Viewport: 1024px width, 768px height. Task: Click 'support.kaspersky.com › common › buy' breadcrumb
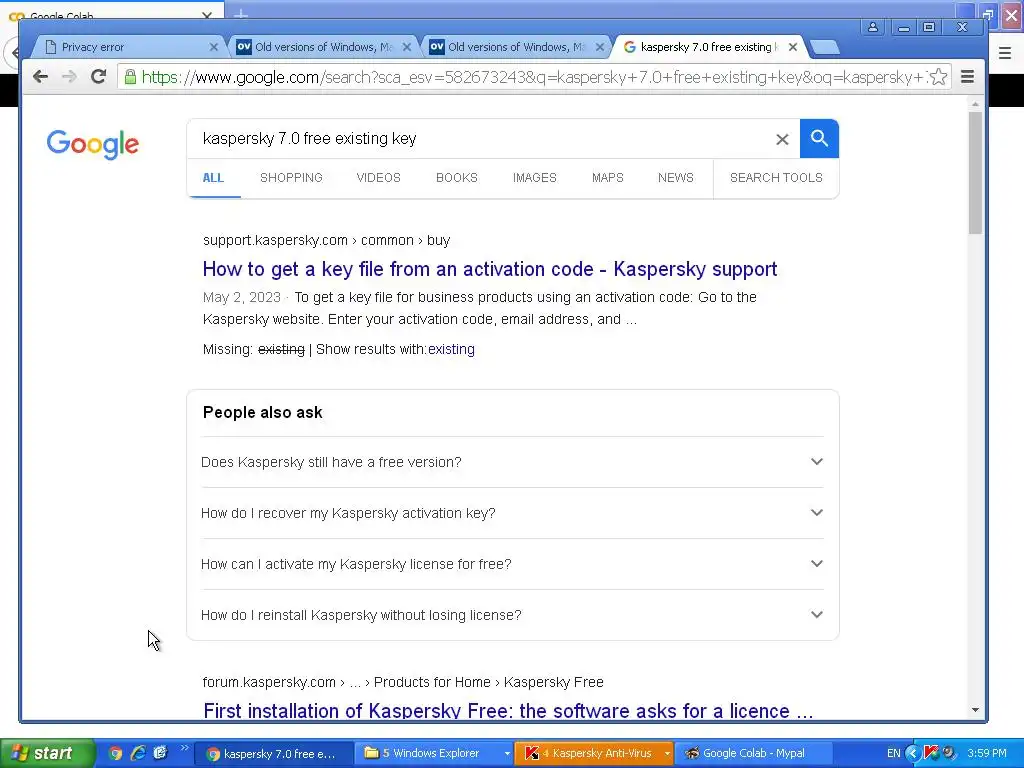click(x=327, y=240)
